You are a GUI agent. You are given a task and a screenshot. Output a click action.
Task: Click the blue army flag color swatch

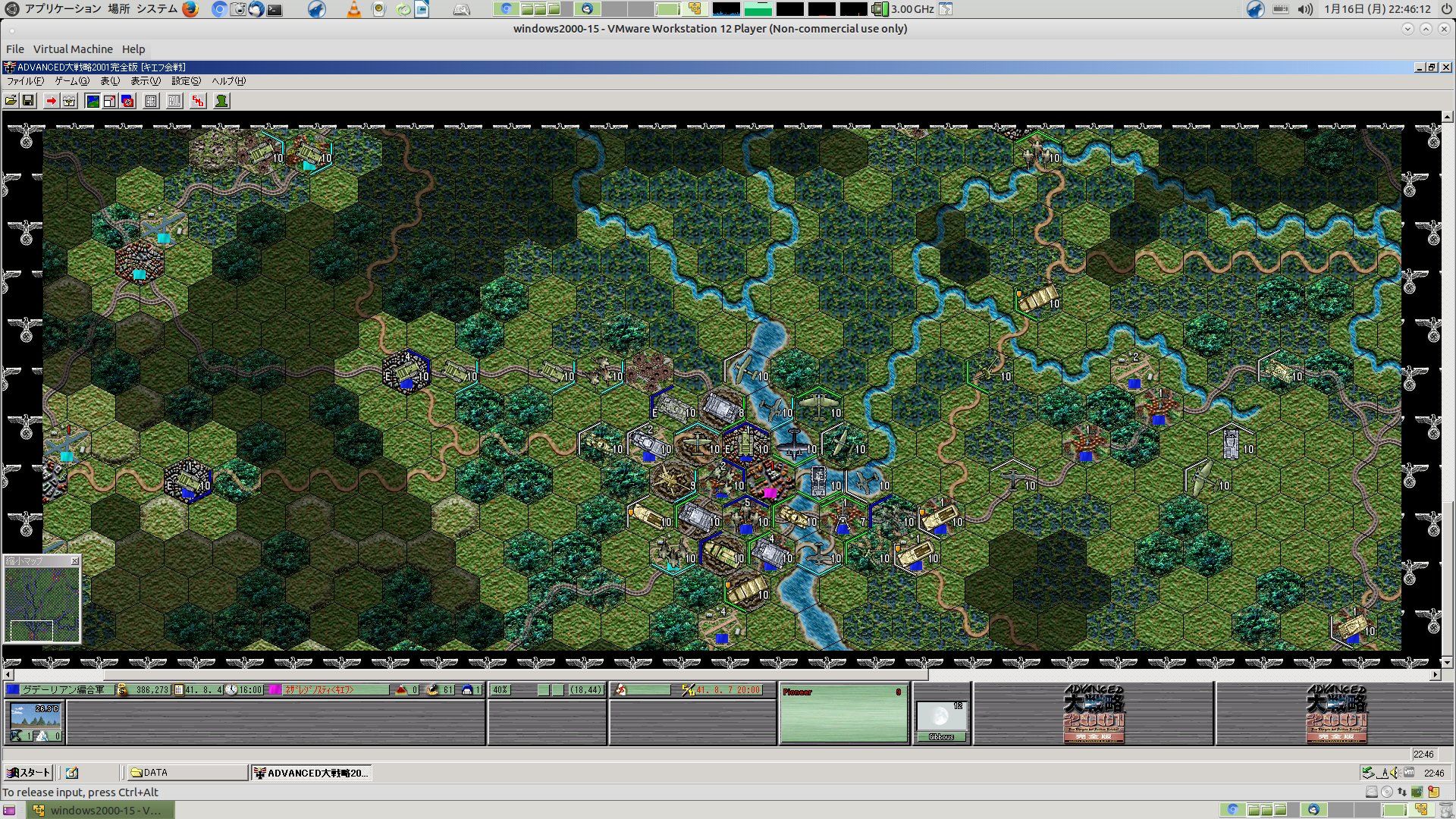tap(12, 690)
